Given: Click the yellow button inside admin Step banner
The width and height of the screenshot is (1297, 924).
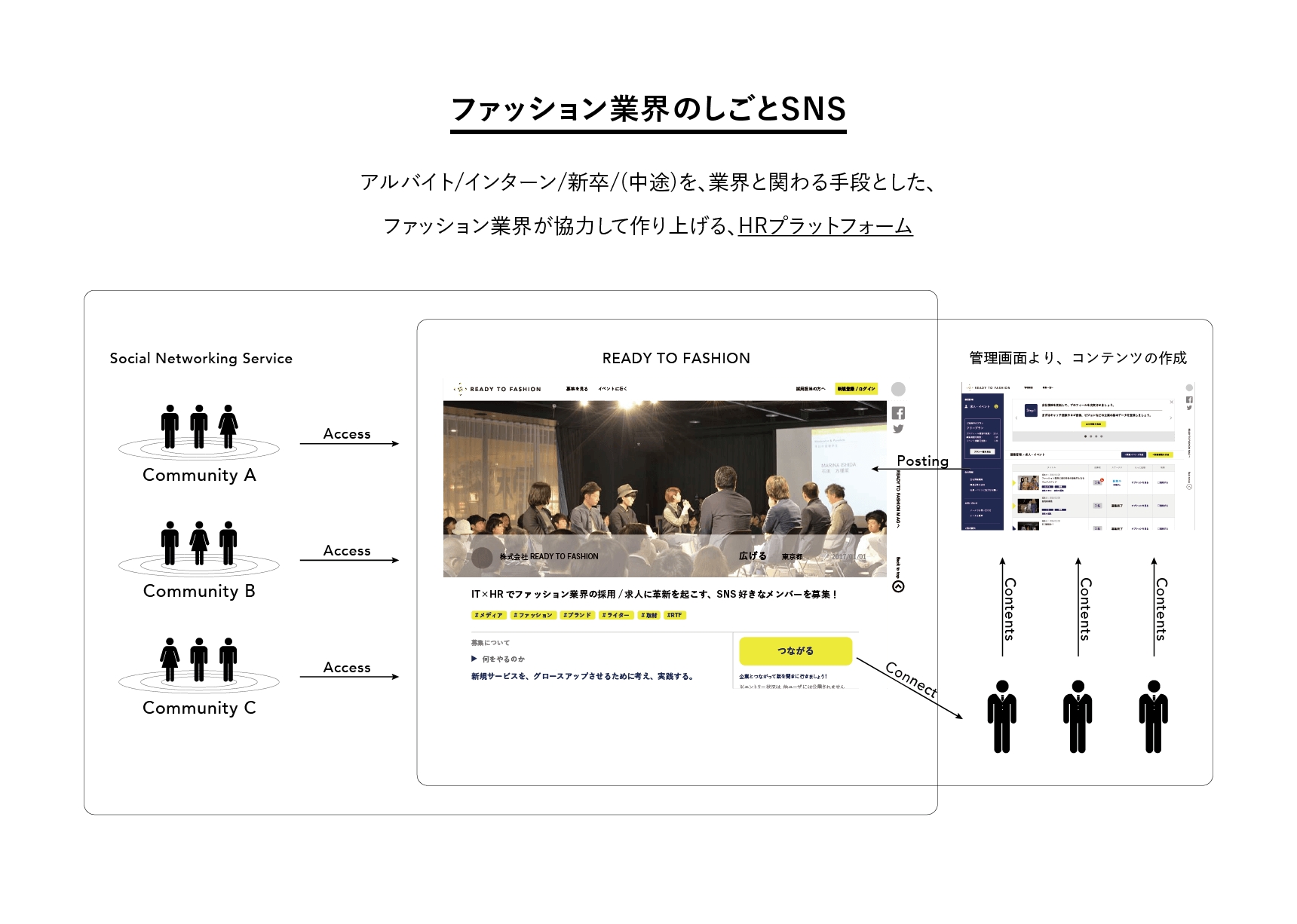Looking at the screenshot, I should 1093,424.
